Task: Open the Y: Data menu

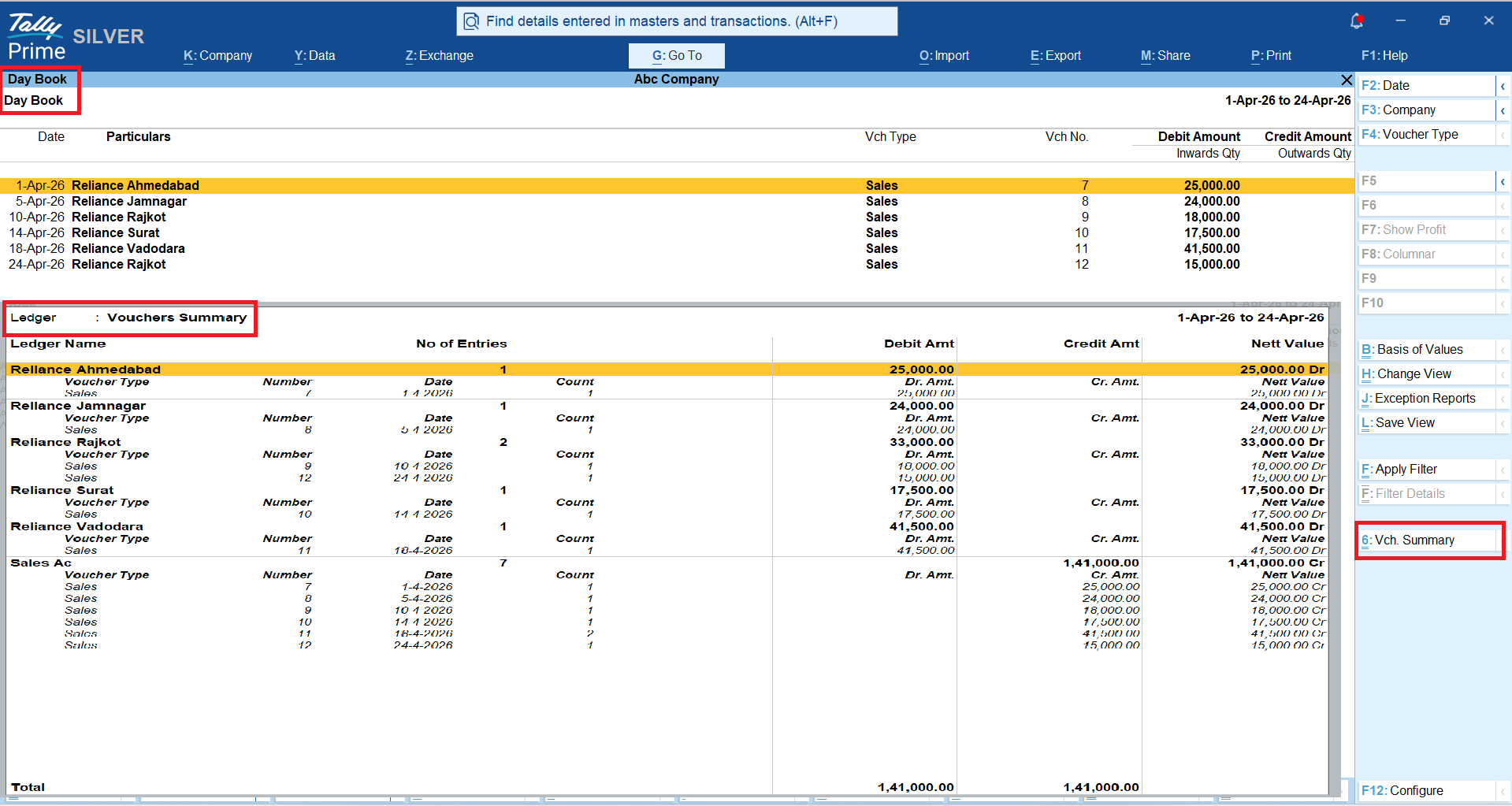Action: pos(315,55)
